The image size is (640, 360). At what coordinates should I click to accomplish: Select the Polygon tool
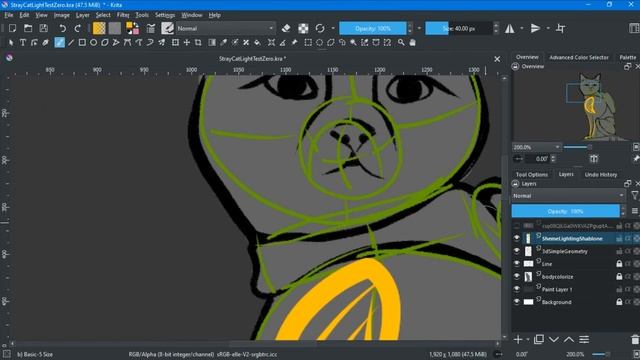(105, 42)
